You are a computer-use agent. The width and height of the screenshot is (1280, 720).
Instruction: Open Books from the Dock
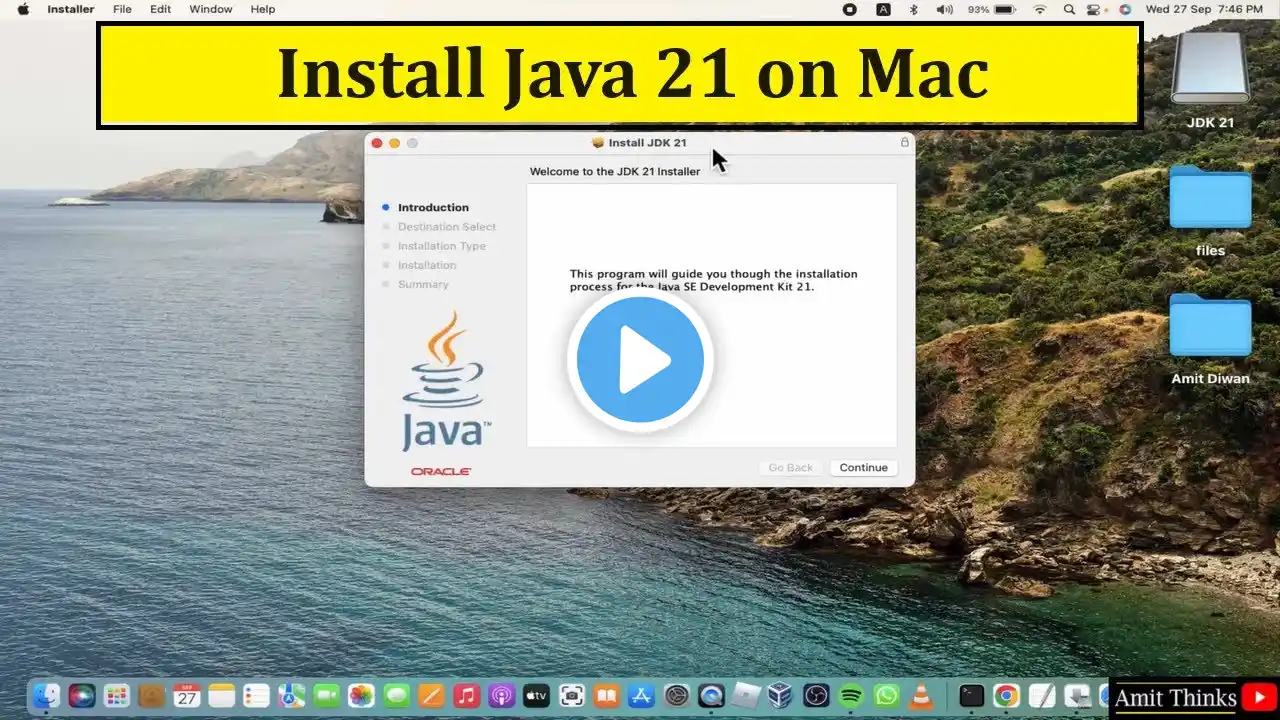pos(606,696)
